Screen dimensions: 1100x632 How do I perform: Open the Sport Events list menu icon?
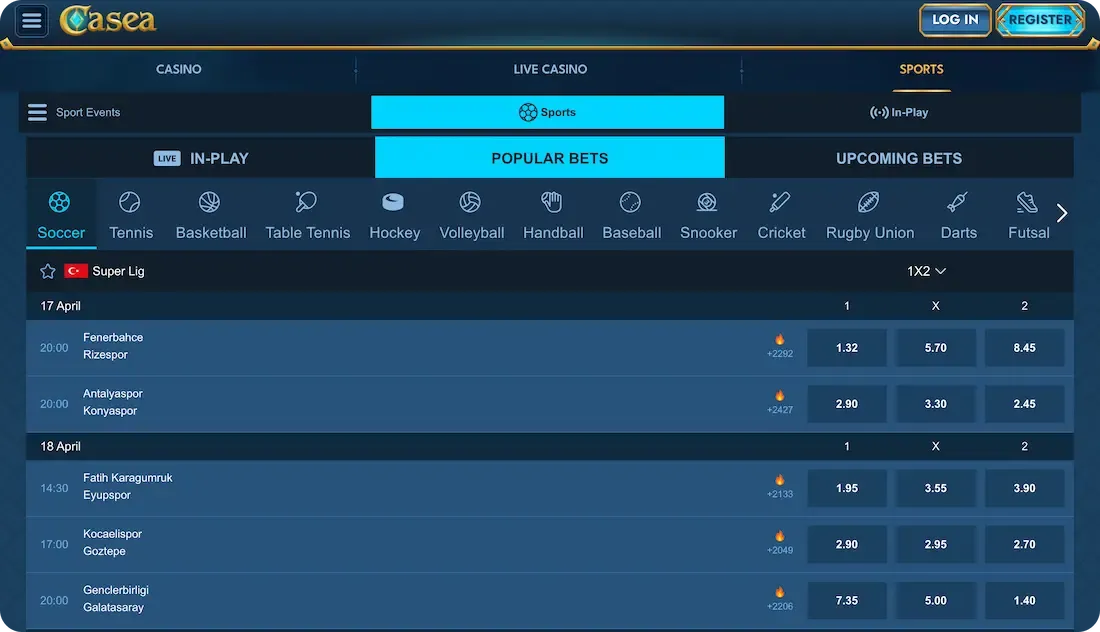coord(37,112)
